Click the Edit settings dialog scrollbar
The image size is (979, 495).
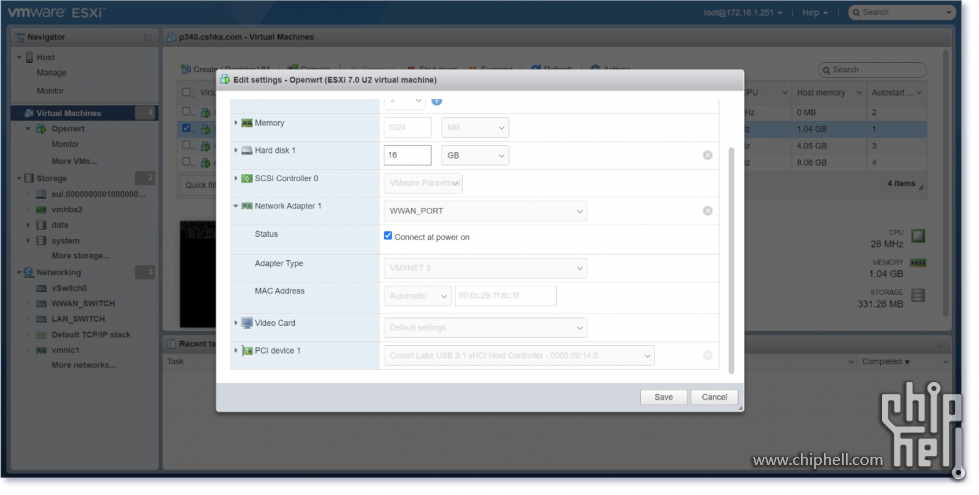click(731, 260)
